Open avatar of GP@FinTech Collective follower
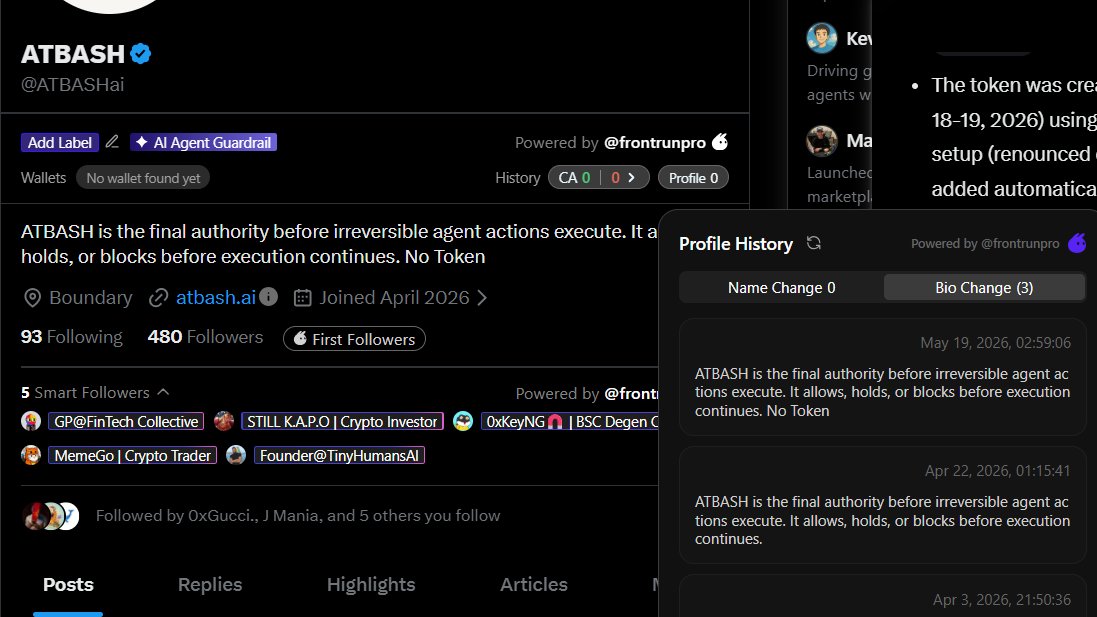This screenshot has height=617, width=1097. pyautogui.click(x=31, y=421)
